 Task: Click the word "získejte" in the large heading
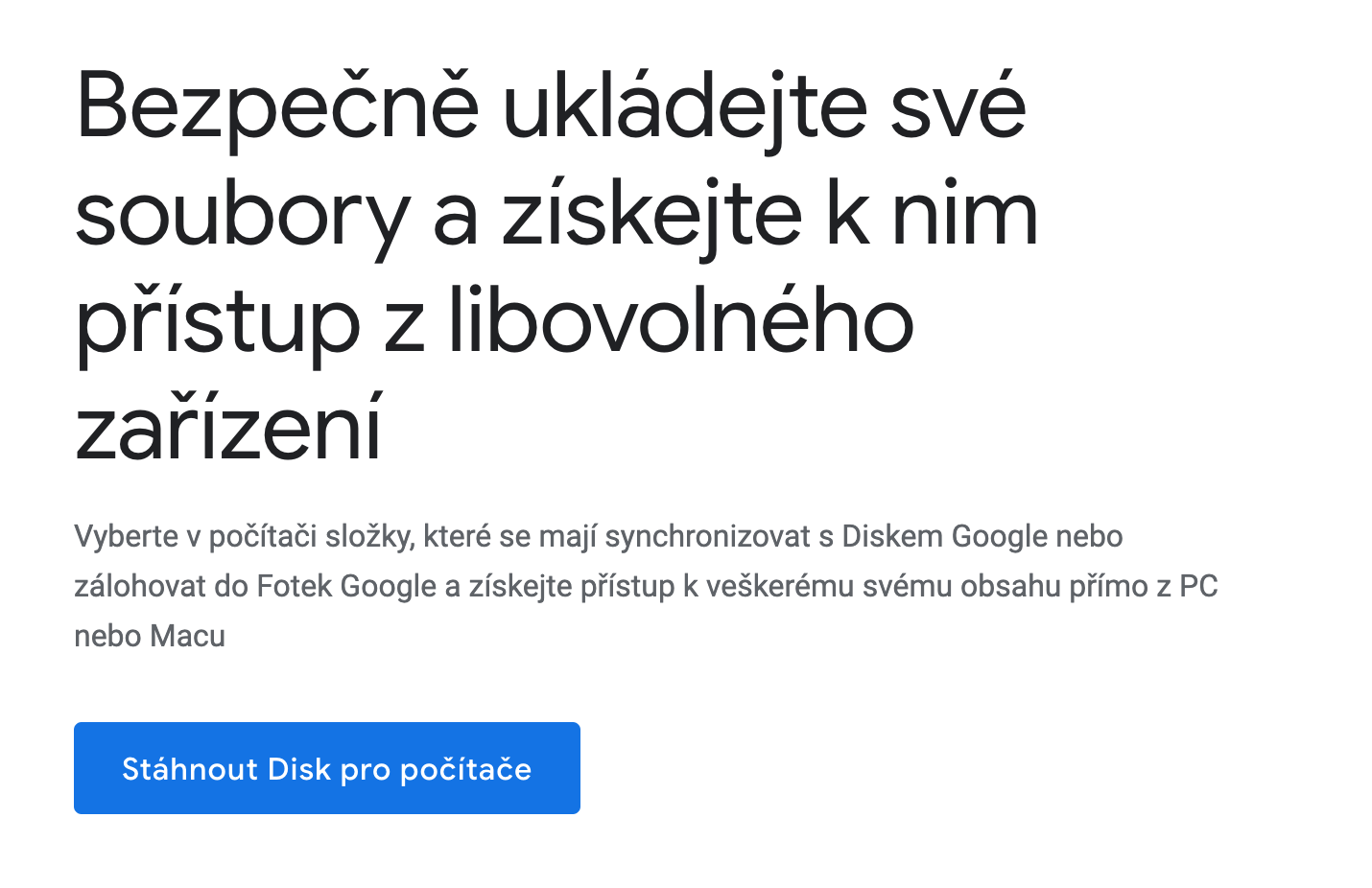click(x=651, y=217)
